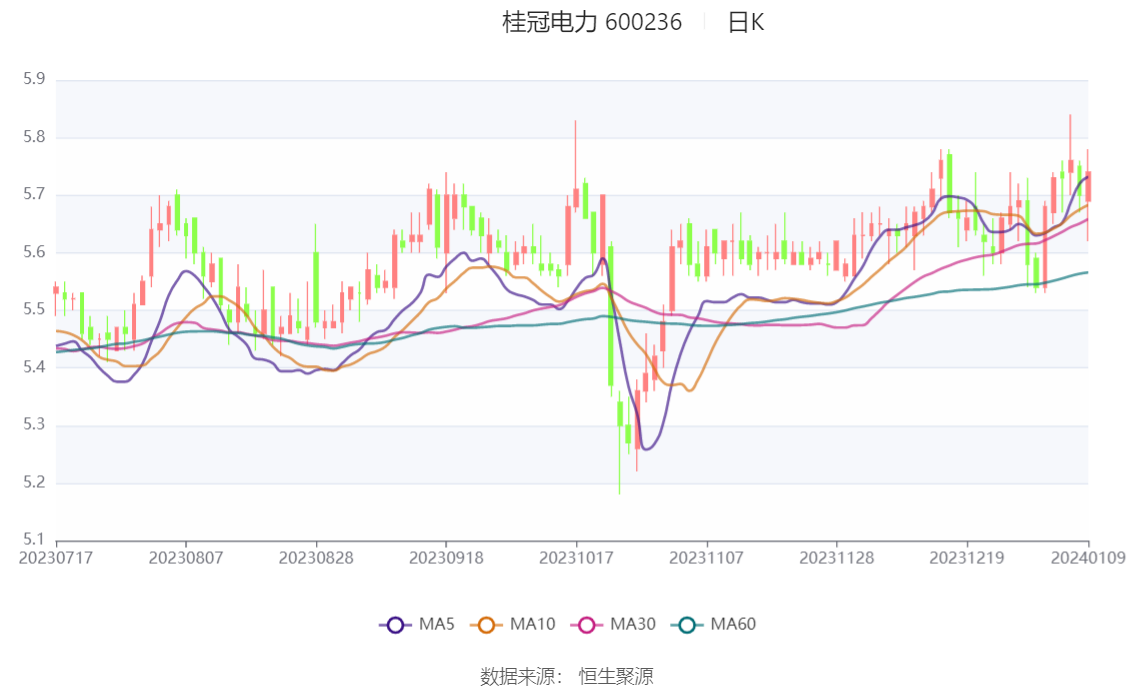Click the x-axis date 20231017
1134x689 pixels.
click(x=576, y=558)
